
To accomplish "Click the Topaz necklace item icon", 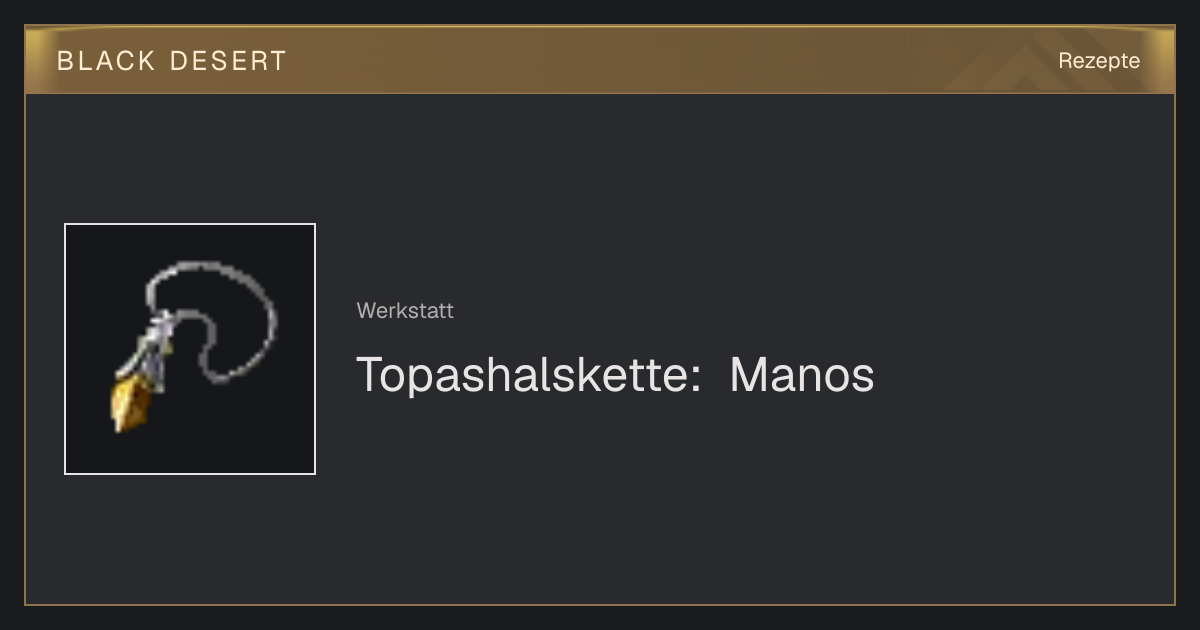I will pyautogui.click(x=190, y=349).
